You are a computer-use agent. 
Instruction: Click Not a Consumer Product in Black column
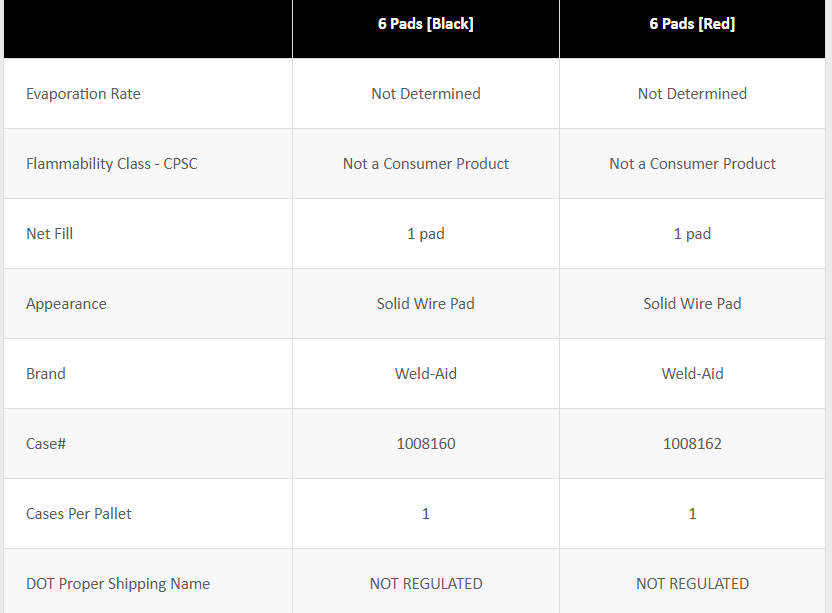click(x=425, y=164)
